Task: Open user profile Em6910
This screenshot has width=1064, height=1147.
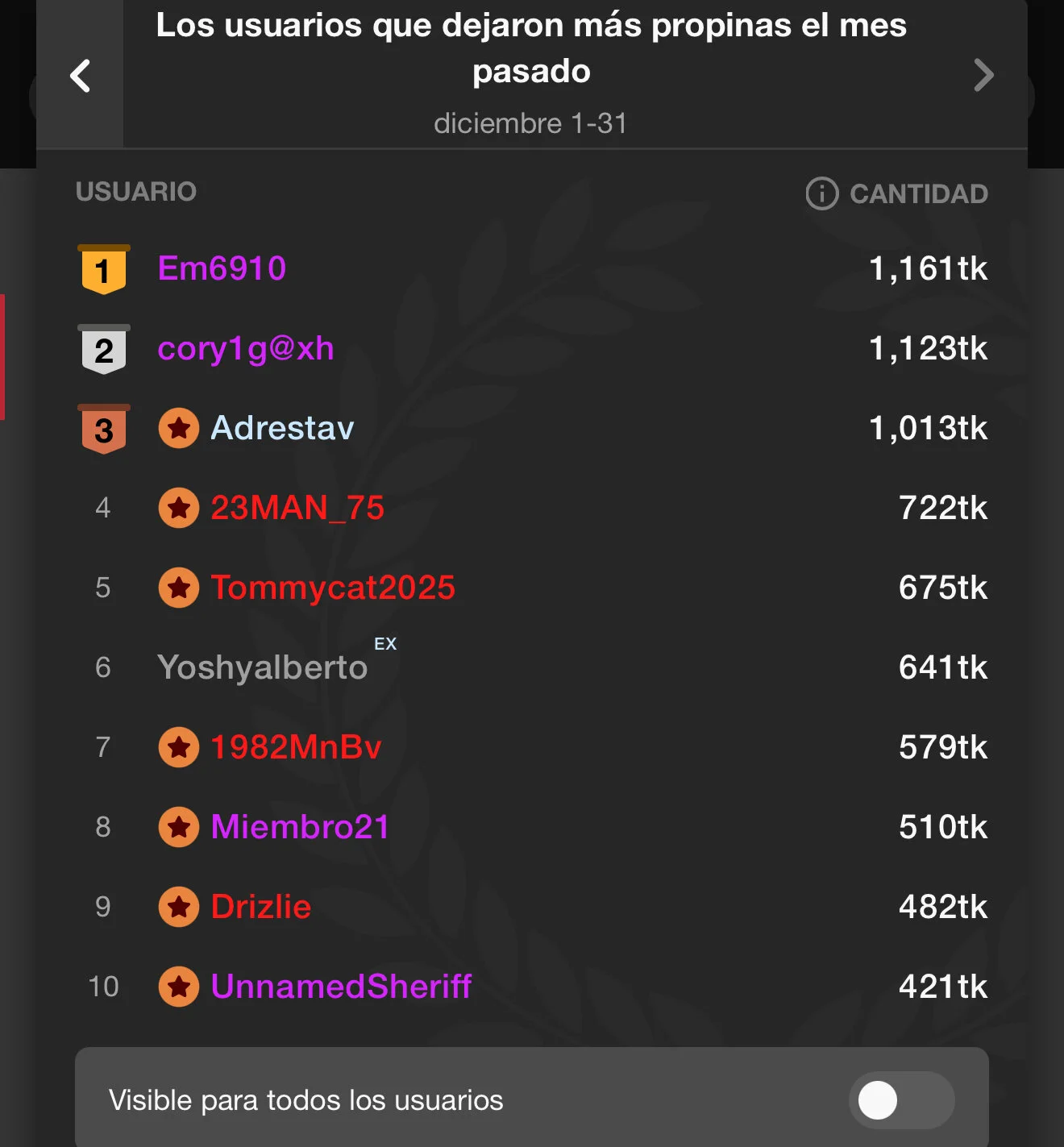Action: pyautogui.click(x=222, y=268)
